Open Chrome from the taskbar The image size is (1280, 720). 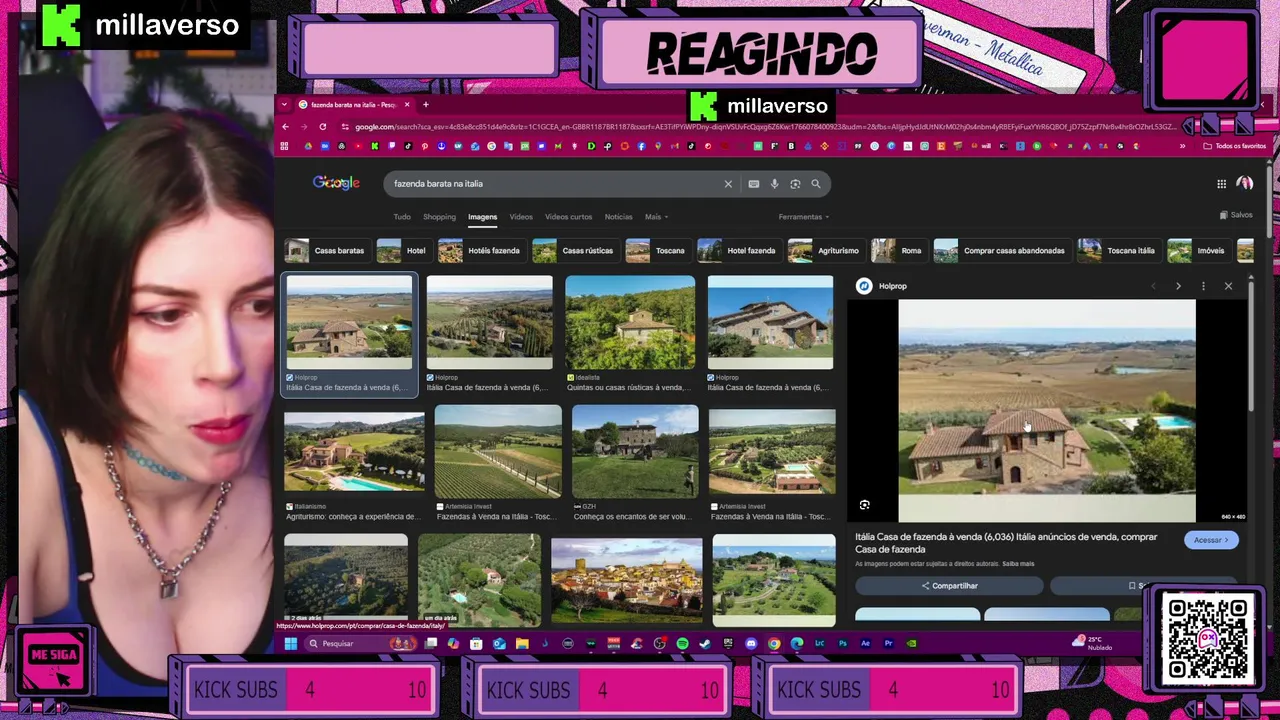(774, 644)
